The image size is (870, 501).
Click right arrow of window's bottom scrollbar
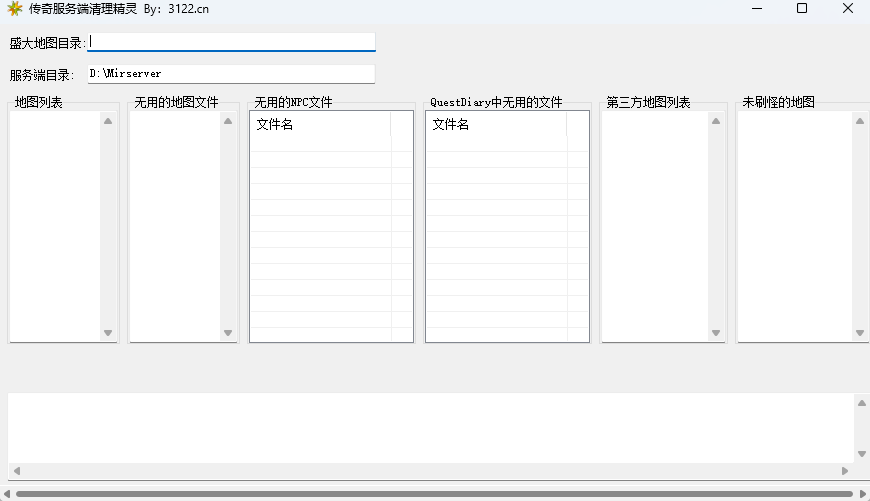(863, 494)
